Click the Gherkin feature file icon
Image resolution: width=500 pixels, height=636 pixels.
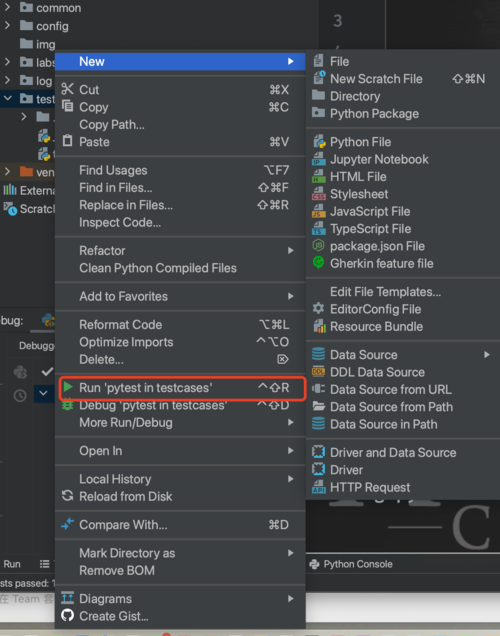[x=319, y=263]
